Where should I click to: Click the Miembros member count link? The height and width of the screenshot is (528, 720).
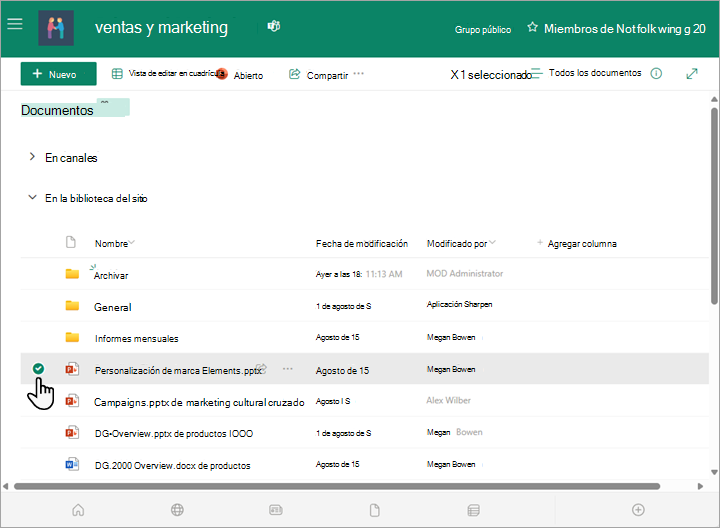coord(624,29)
